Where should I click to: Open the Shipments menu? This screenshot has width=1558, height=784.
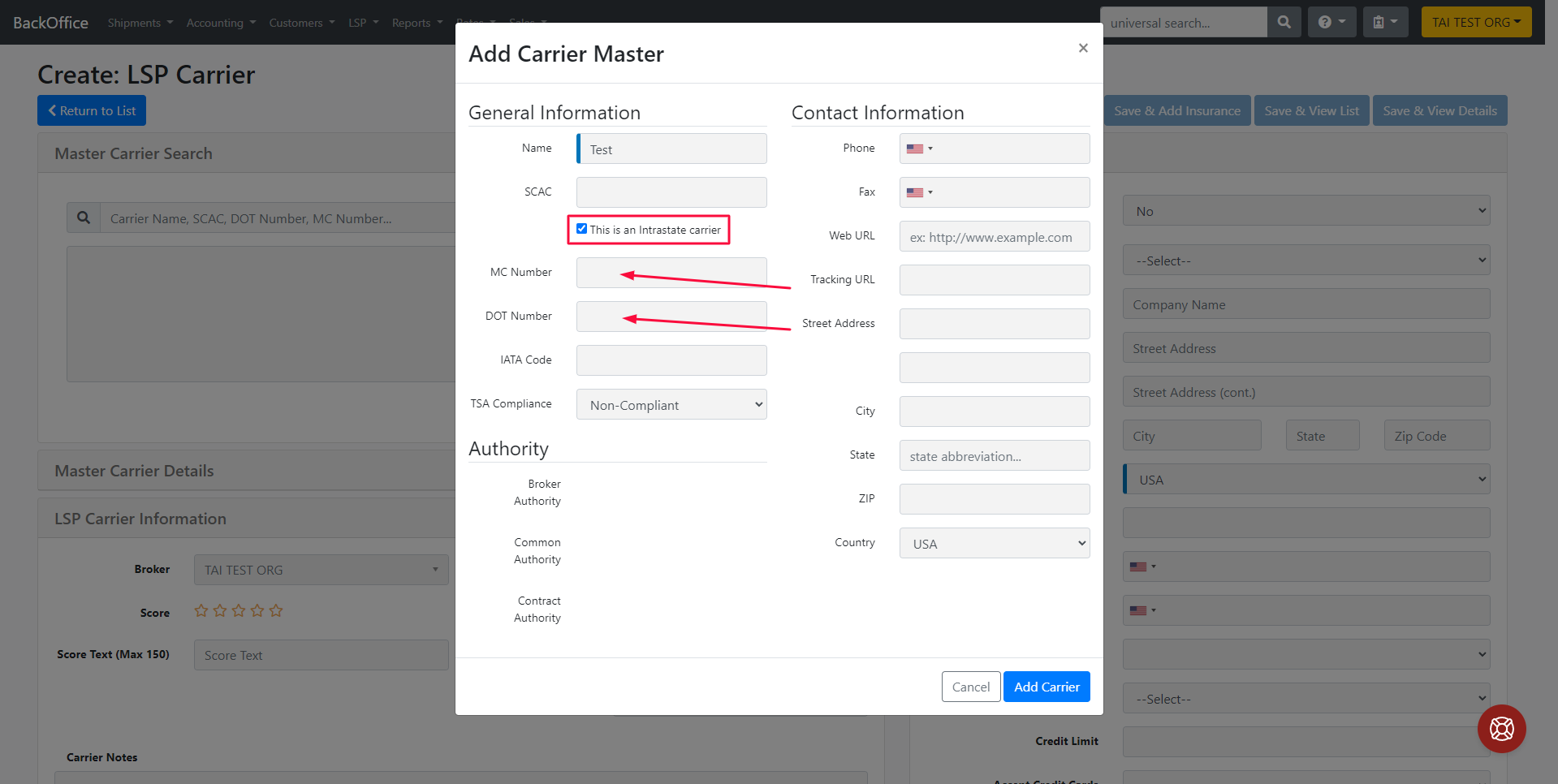(140, 23)
